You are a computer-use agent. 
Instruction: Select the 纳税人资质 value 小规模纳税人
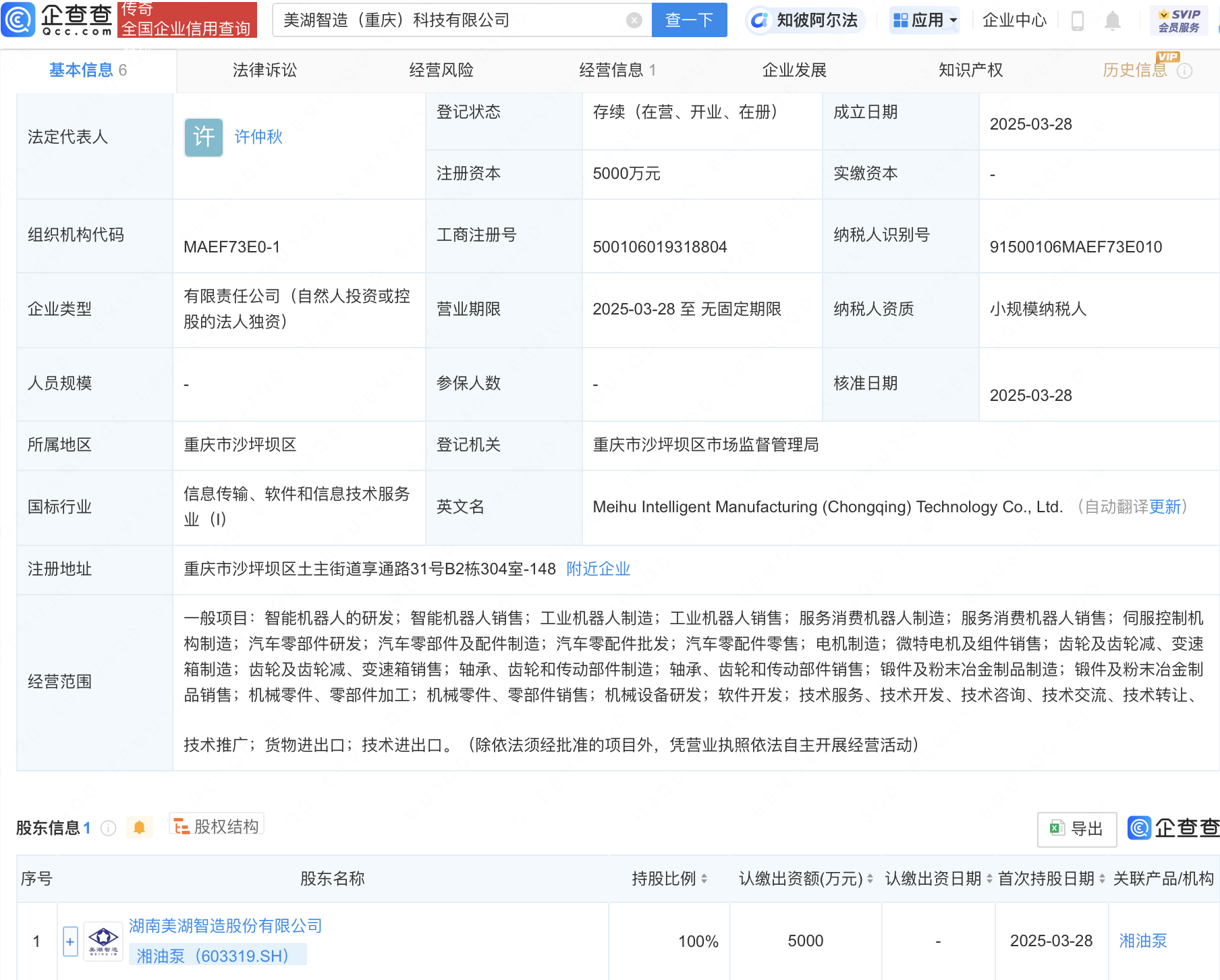pyautogui.click(x=1038, y=309)
